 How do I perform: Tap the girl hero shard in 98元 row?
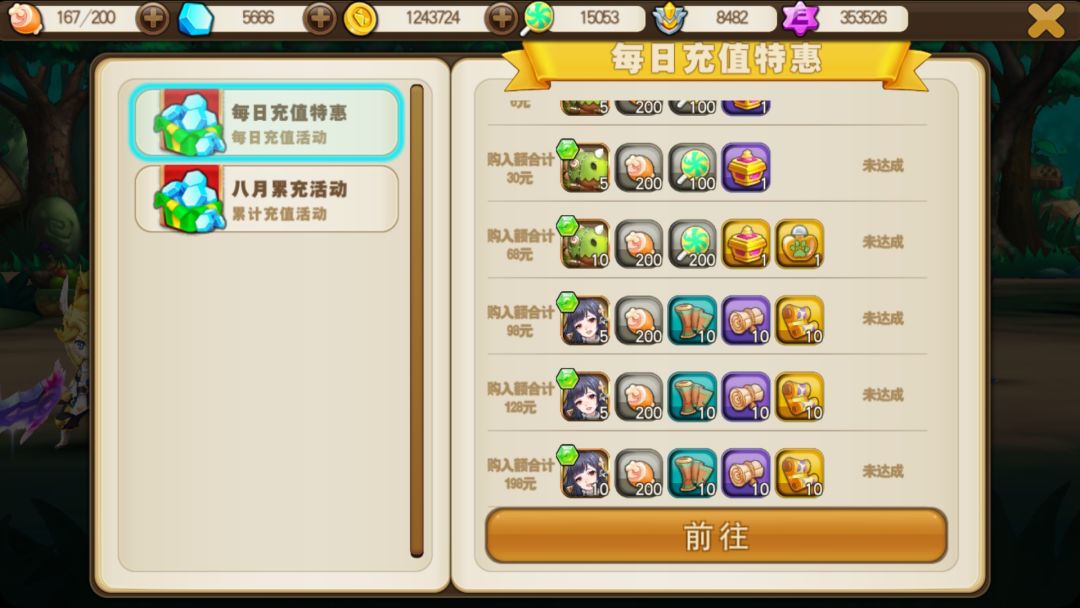click(585, 320)
